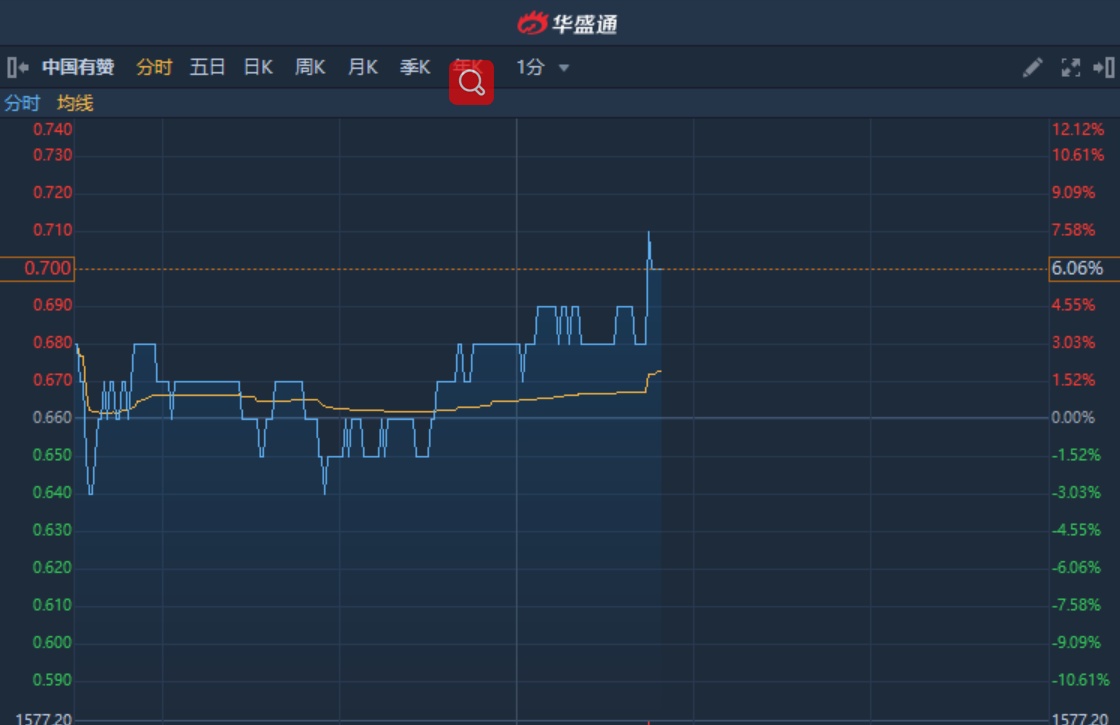The image size is (1120, 725).
Task: Switch to the 五日 chart tab
Action: [207, 67]
